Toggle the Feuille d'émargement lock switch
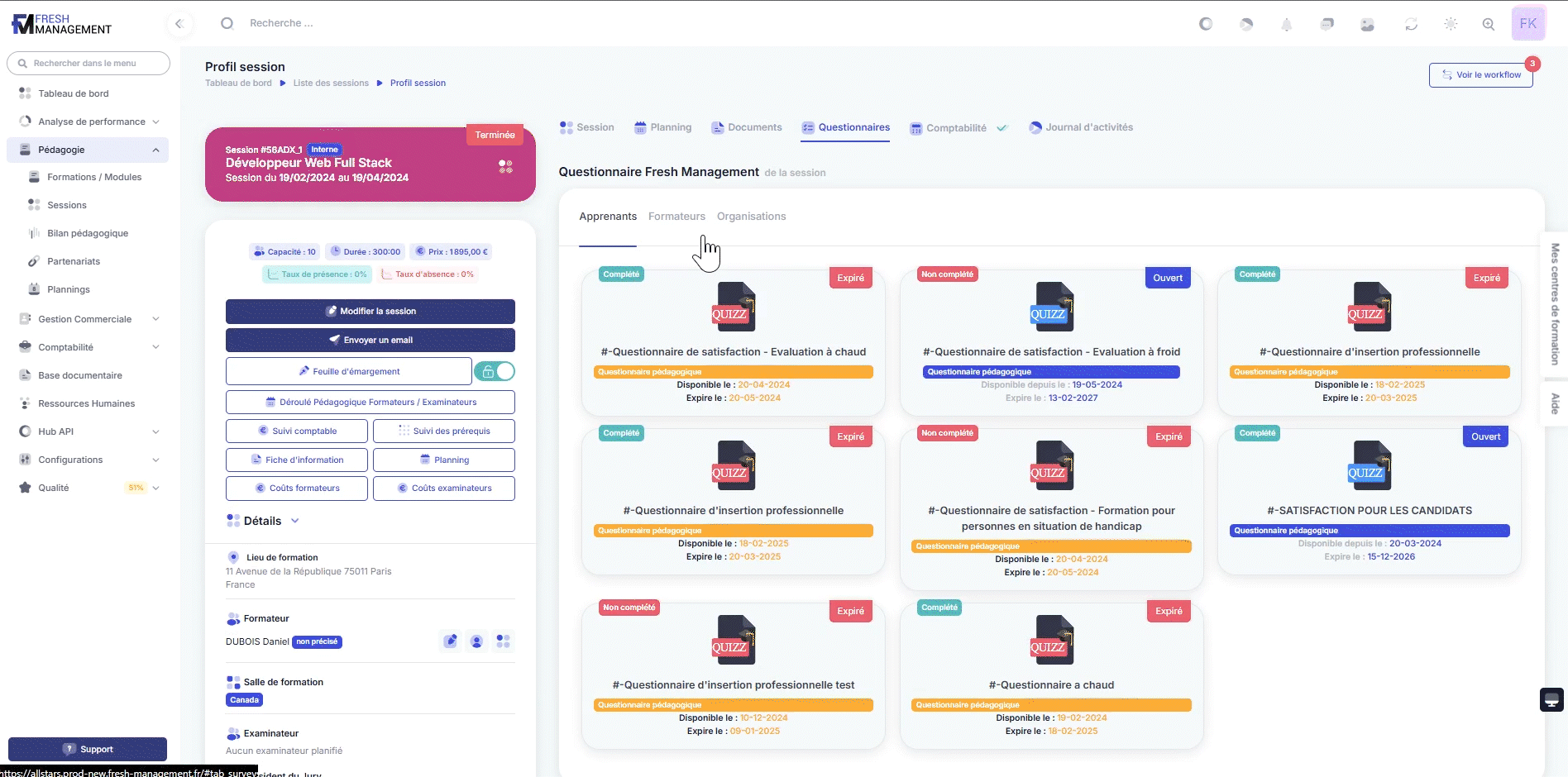1568x777 pixels. pos(495,372)
